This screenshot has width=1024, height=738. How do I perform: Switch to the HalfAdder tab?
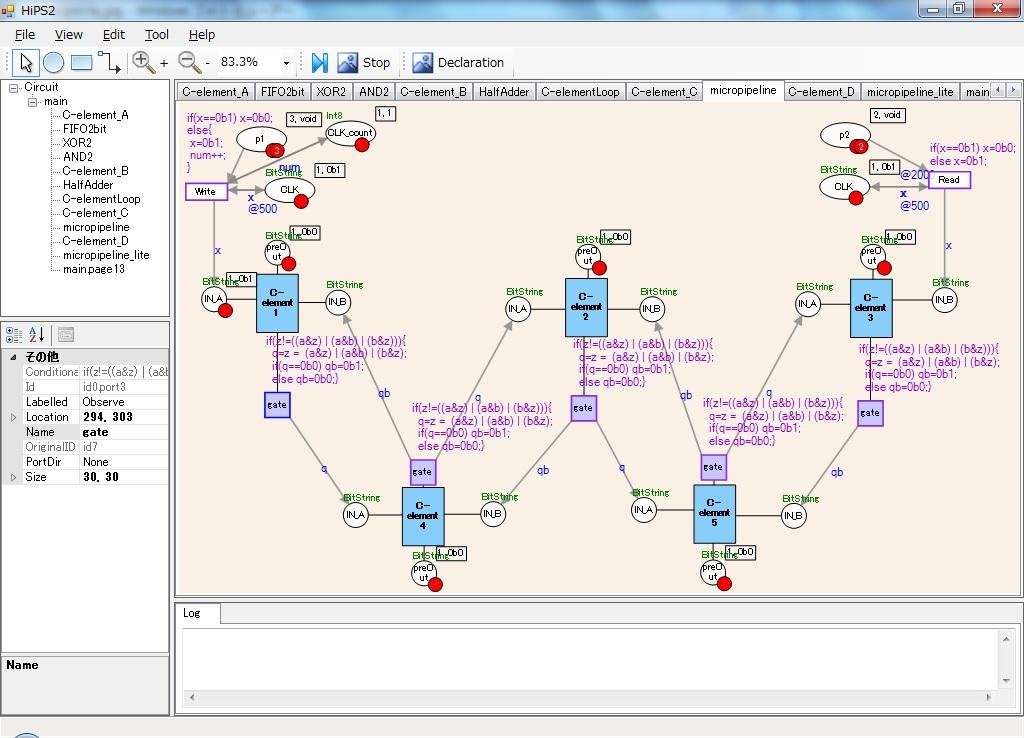point(504,92)
